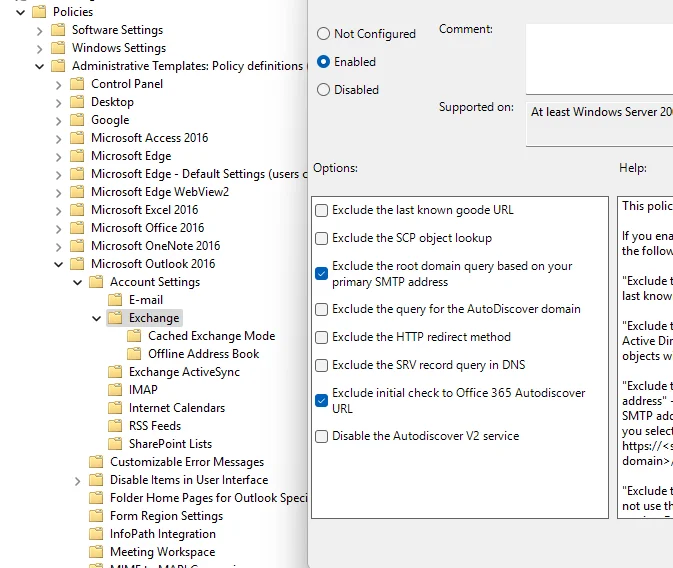The image size is (673, 568).
Task: Click the Microsoft Excel 2016 folder icon
Action: click(77, 210)
